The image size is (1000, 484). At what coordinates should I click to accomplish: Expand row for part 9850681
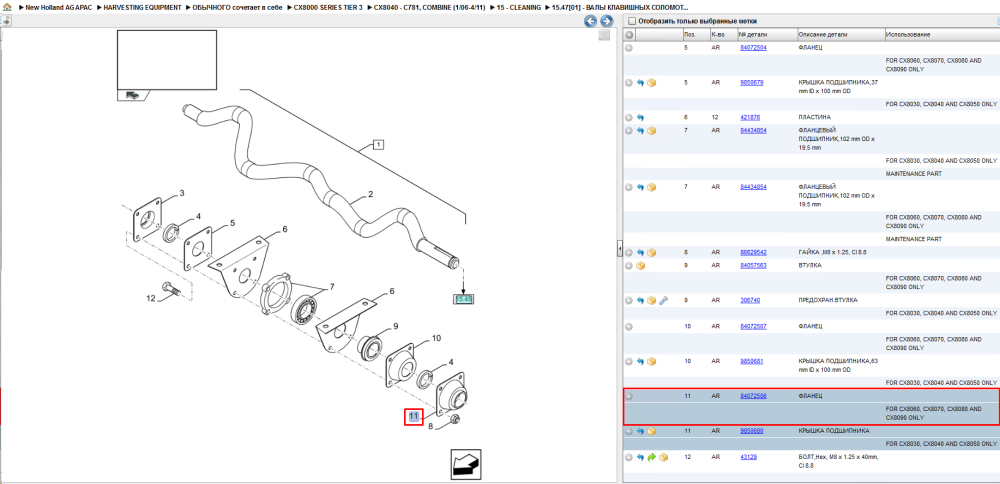629,362
